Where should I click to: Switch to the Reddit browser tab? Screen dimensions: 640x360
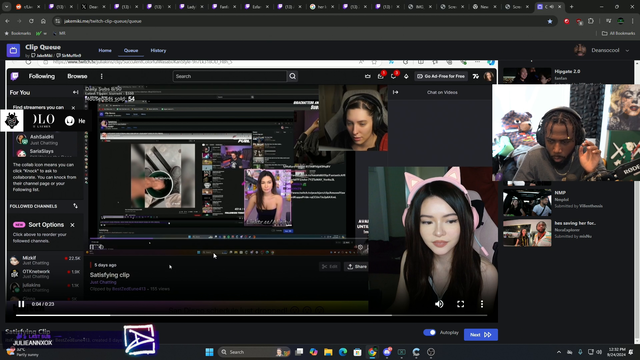(27, 7)
